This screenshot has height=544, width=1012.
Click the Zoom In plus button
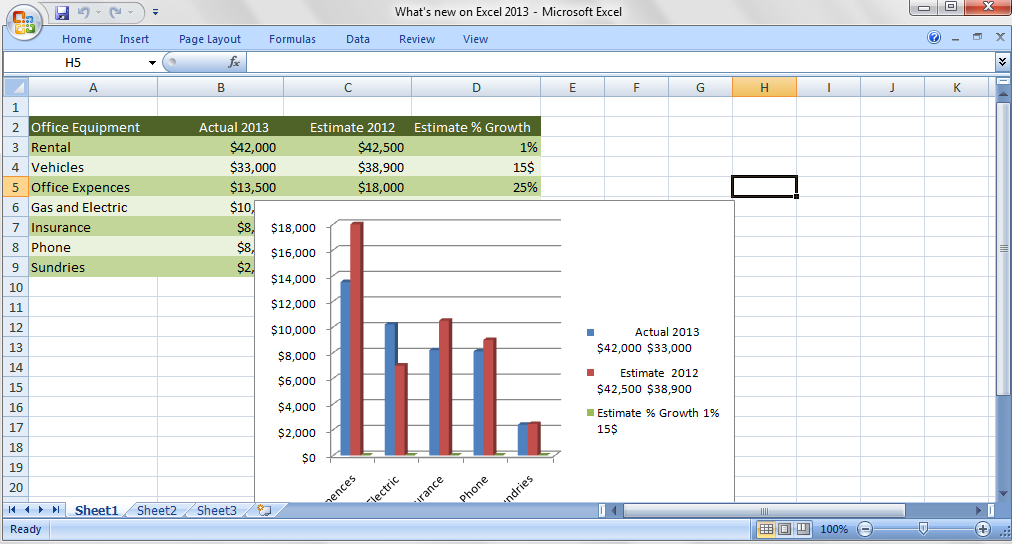click(x=983, y=529)
